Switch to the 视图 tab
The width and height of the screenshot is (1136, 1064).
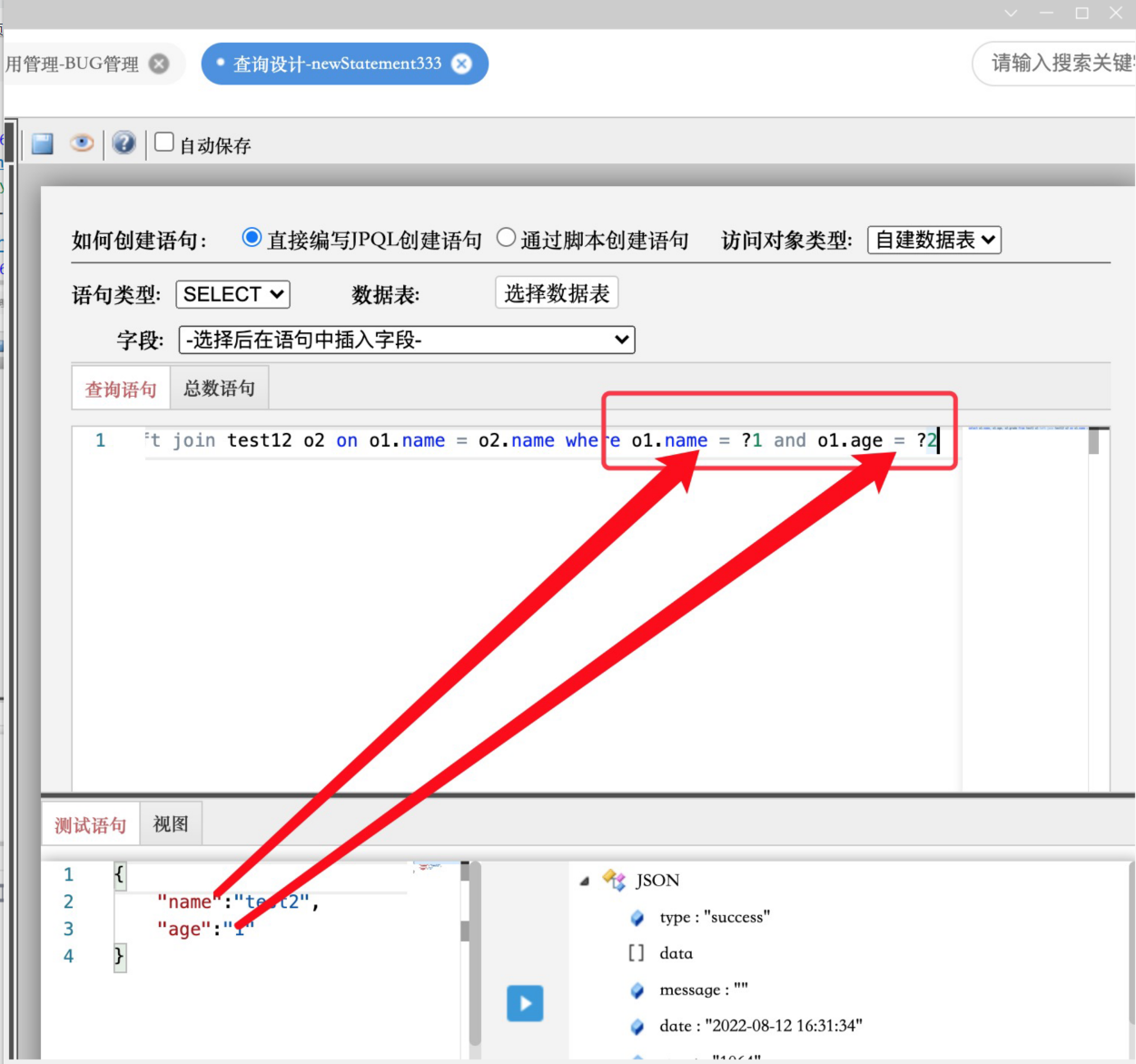[171, 823]
